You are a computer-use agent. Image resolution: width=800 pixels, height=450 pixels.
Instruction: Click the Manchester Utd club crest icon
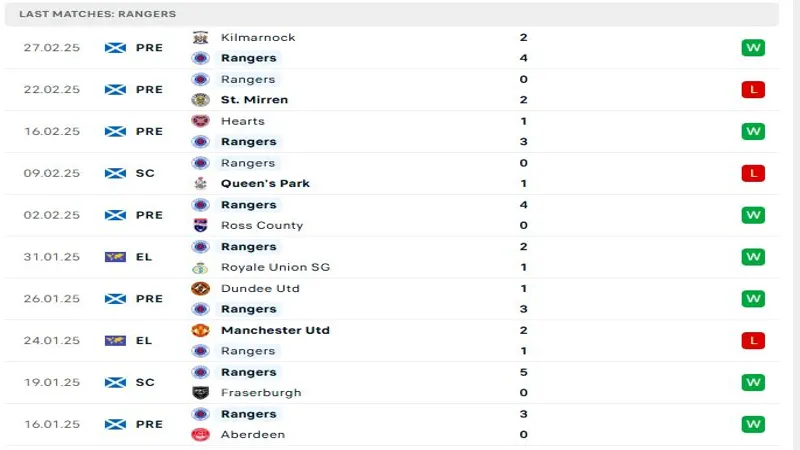[x=201, y=331]
